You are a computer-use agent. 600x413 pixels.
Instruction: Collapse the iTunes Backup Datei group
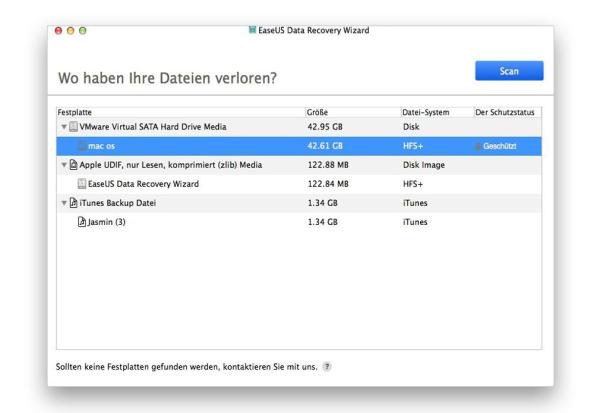click(64, 203)
